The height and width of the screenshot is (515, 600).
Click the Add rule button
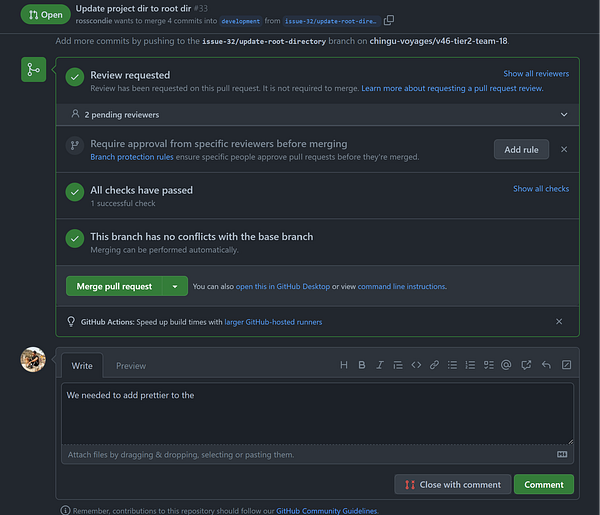coord(521,149)
